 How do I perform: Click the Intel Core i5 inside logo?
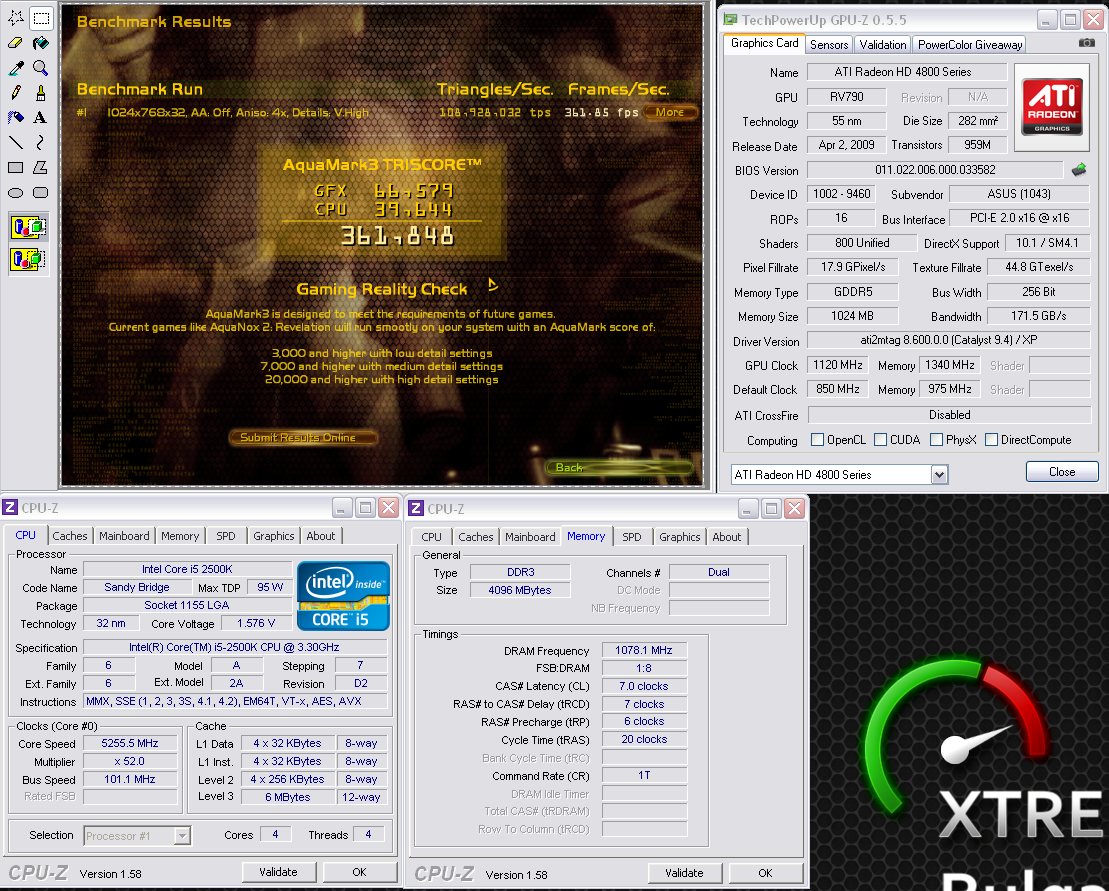tap(343, 595)
